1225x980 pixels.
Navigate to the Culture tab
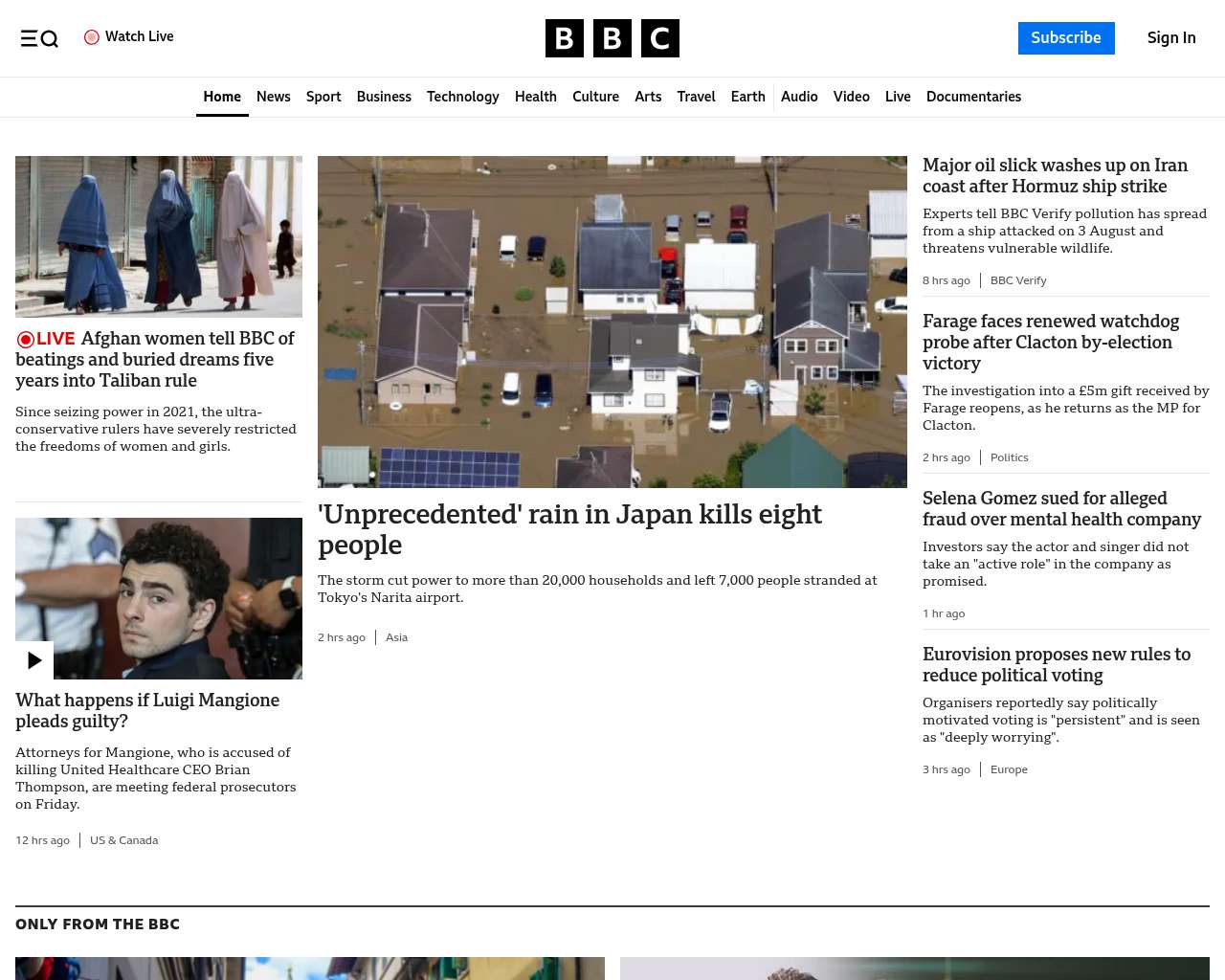595,97
